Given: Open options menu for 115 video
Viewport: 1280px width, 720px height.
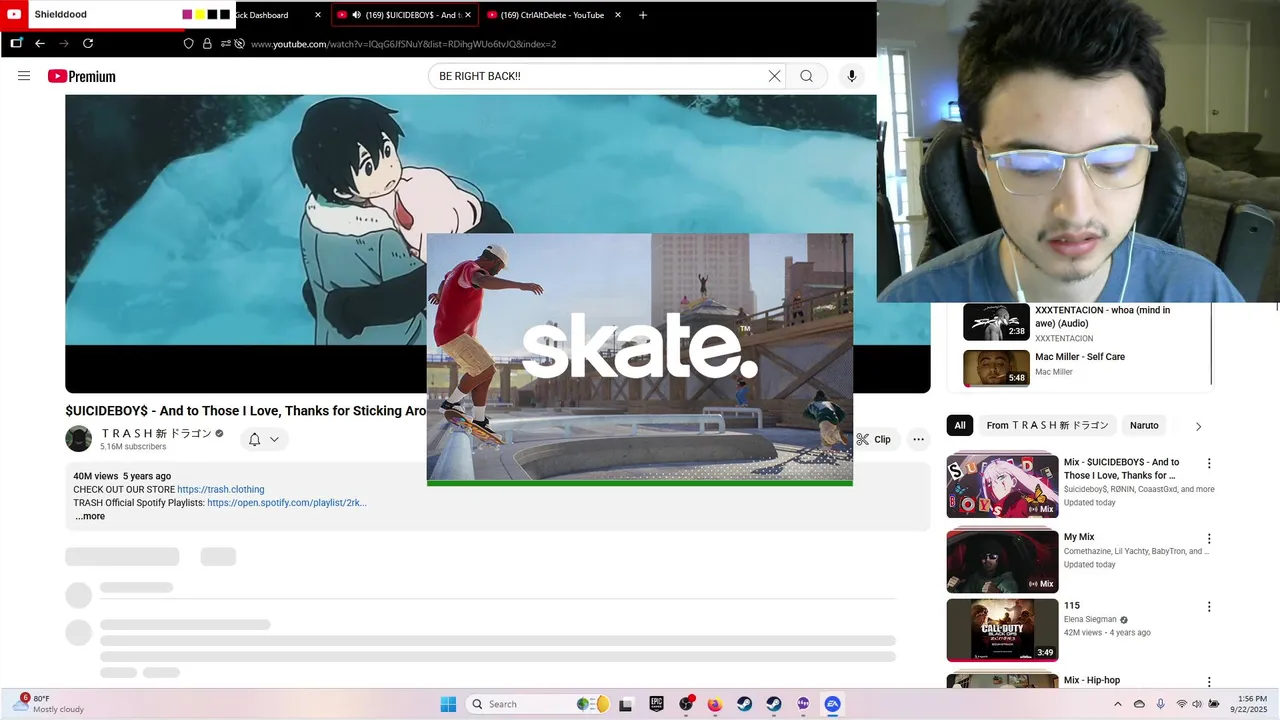Looking at the screenshot, I should point(1209,607).
